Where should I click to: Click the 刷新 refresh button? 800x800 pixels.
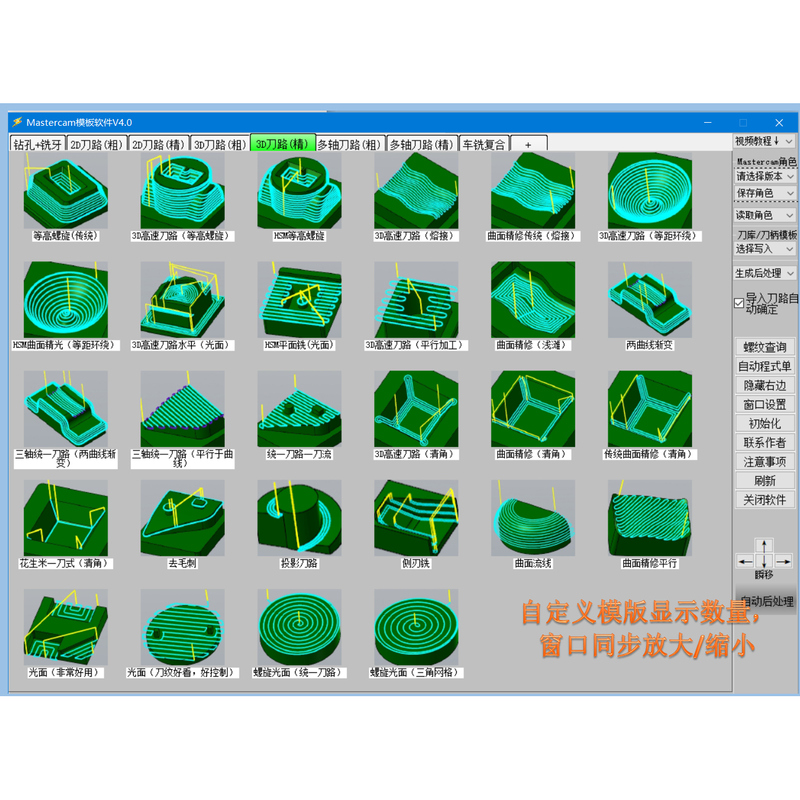[764, 481]
